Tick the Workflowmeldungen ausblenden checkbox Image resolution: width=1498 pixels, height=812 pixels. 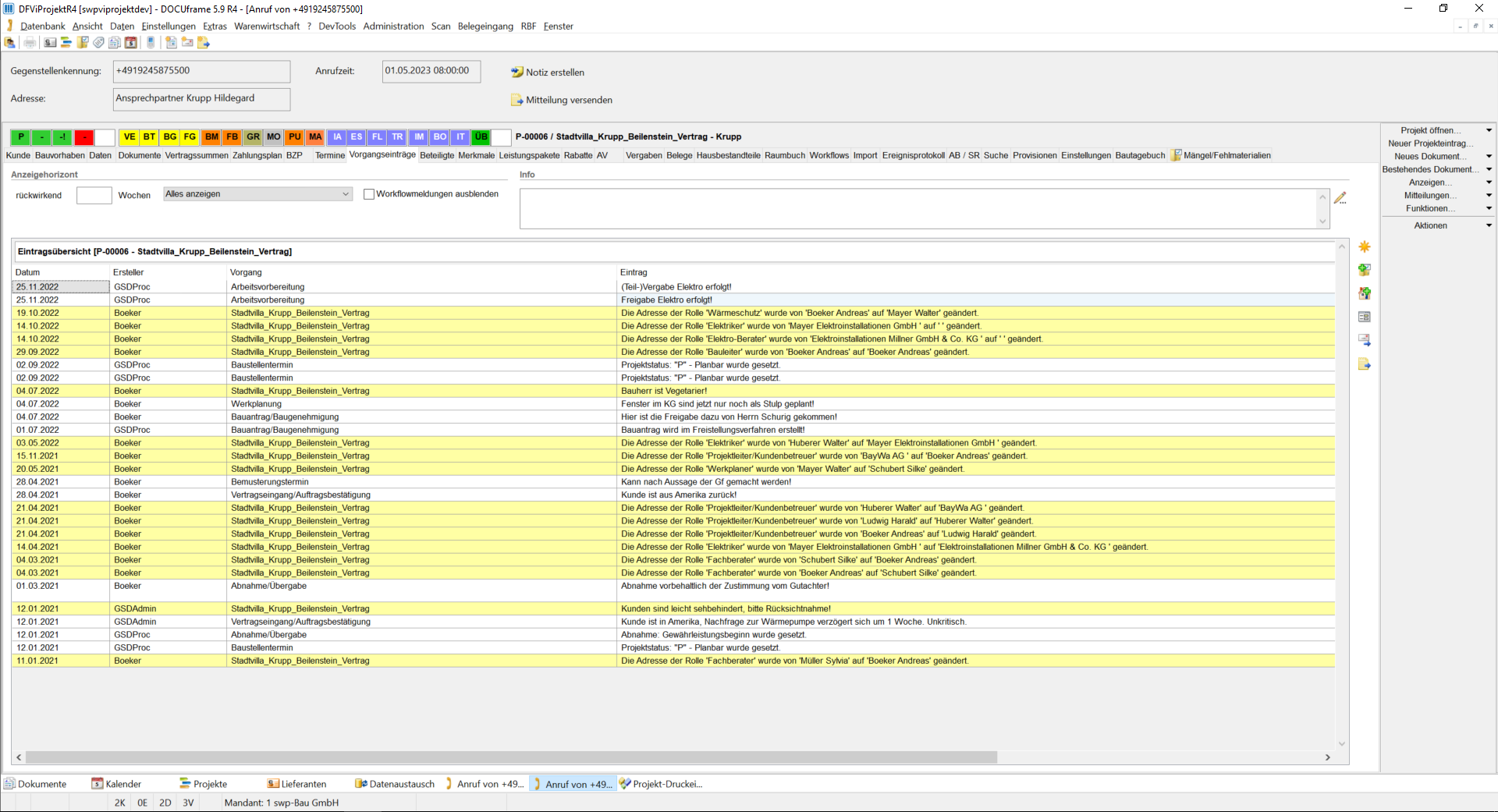pyautogui.click(x=369, y=194)
